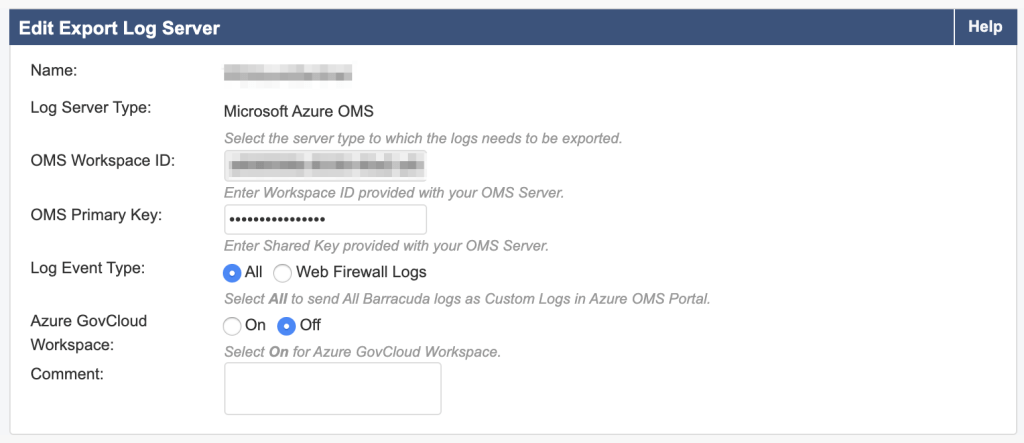This screenshot has width=1024, height=443.
Task: Click the OMS Primary Key: label
Action: [96, 215]
